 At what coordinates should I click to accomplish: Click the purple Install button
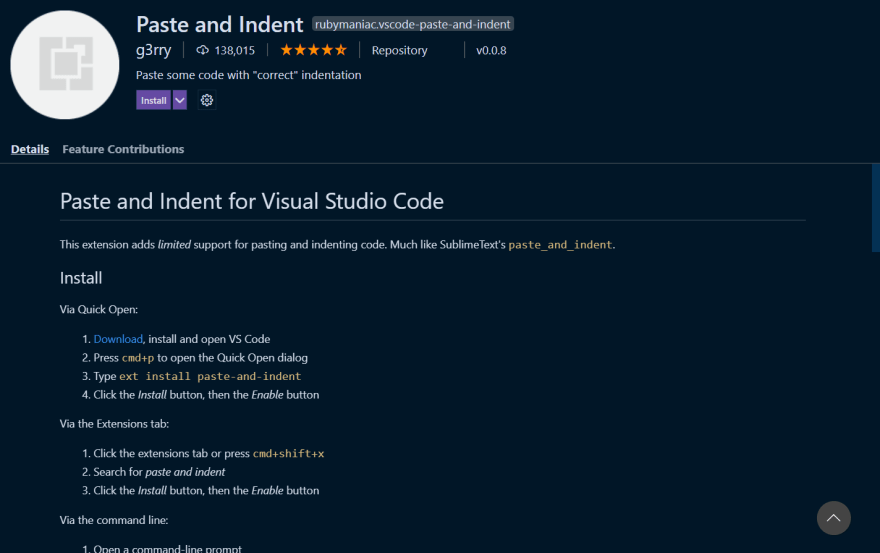pyautogui.click(x=153, y=100)
